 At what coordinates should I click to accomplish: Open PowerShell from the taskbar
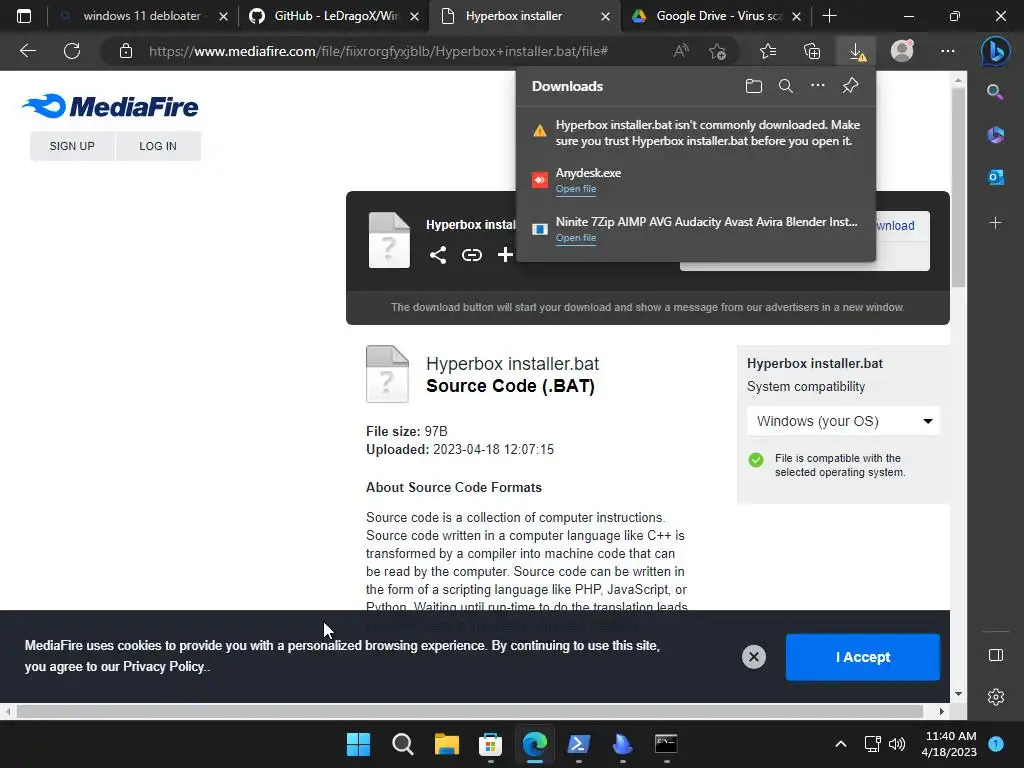coord(579,744)
